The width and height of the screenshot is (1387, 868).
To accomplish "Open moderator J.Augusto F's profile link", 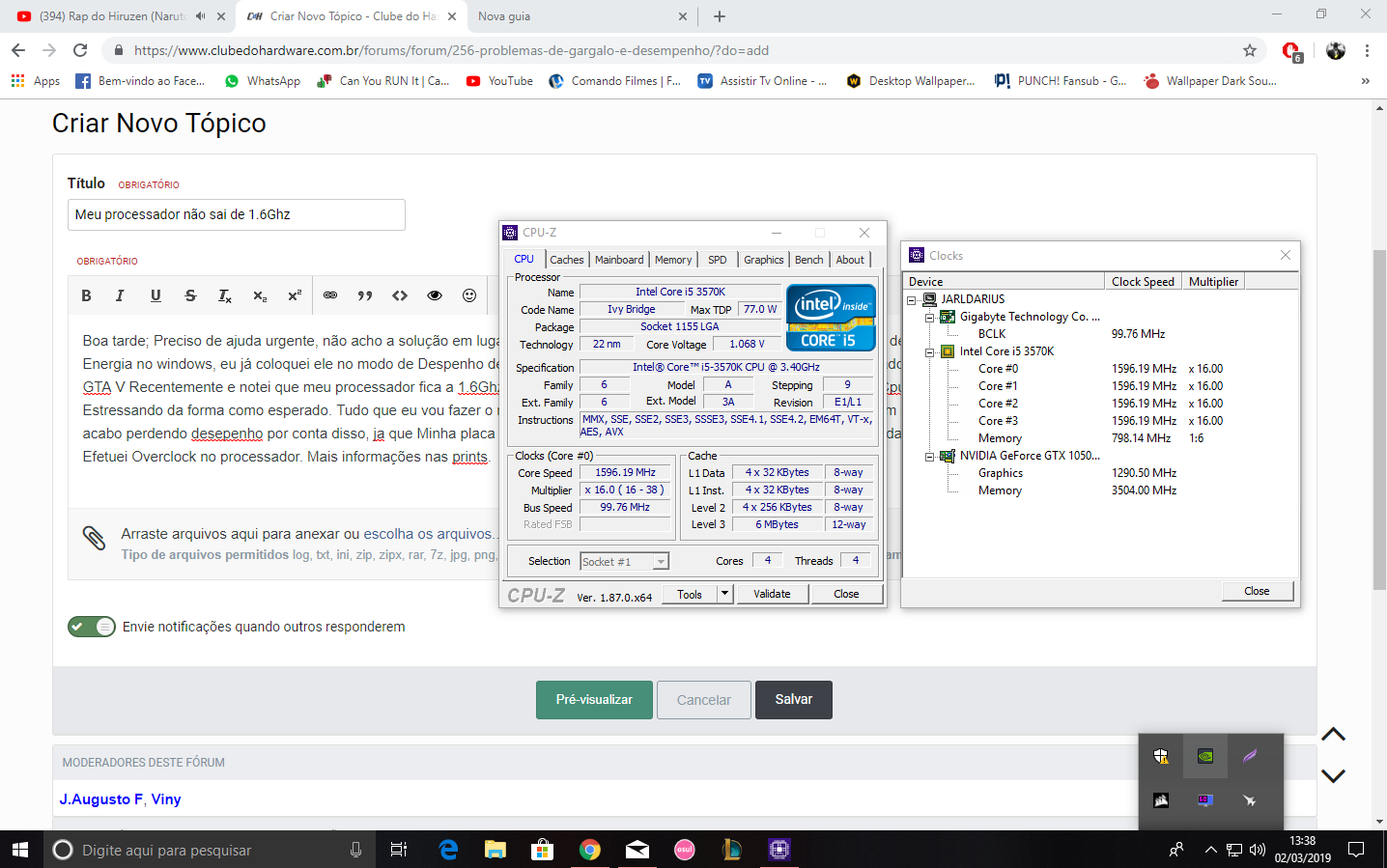I will [101, 799].
